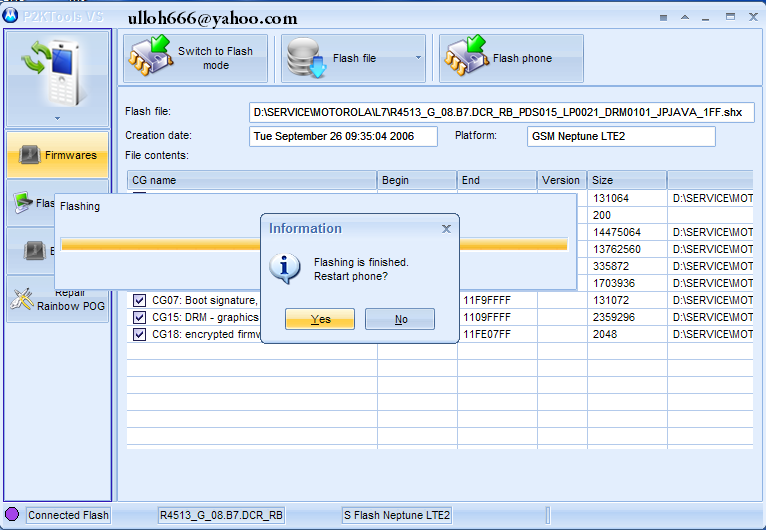The width and height of the screenshot is (768, 530).
Task: Sort by Begin column header
Action: tap(417, 180)
